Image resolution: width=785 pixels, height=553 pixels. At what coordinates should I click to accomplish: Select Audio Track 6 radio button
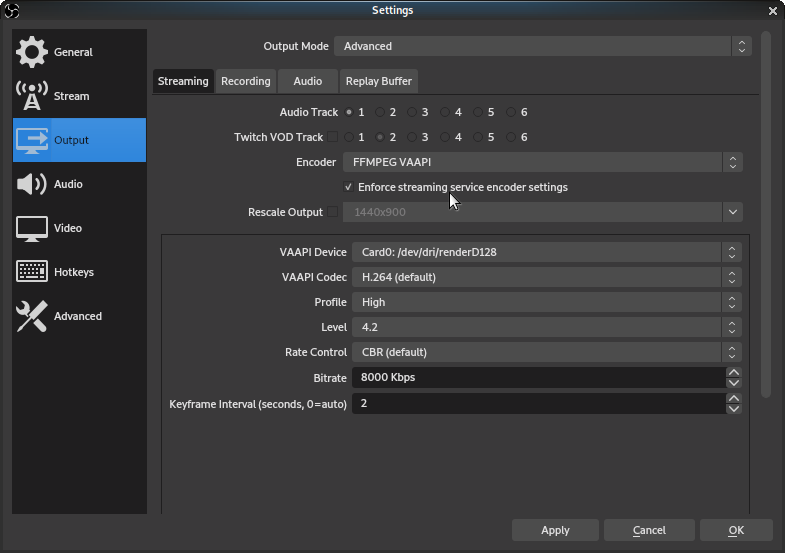coord(511,112)
